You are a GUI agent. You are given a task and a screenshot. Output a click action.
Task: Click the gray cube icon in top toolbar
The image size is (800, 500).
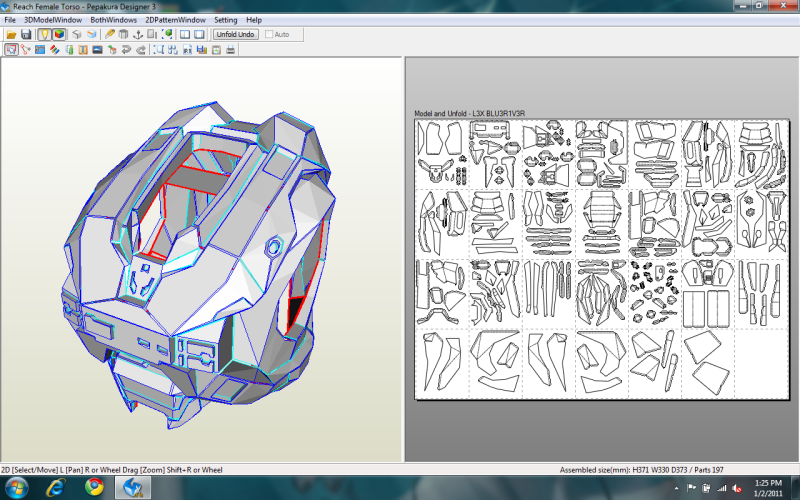pos(77,35)
